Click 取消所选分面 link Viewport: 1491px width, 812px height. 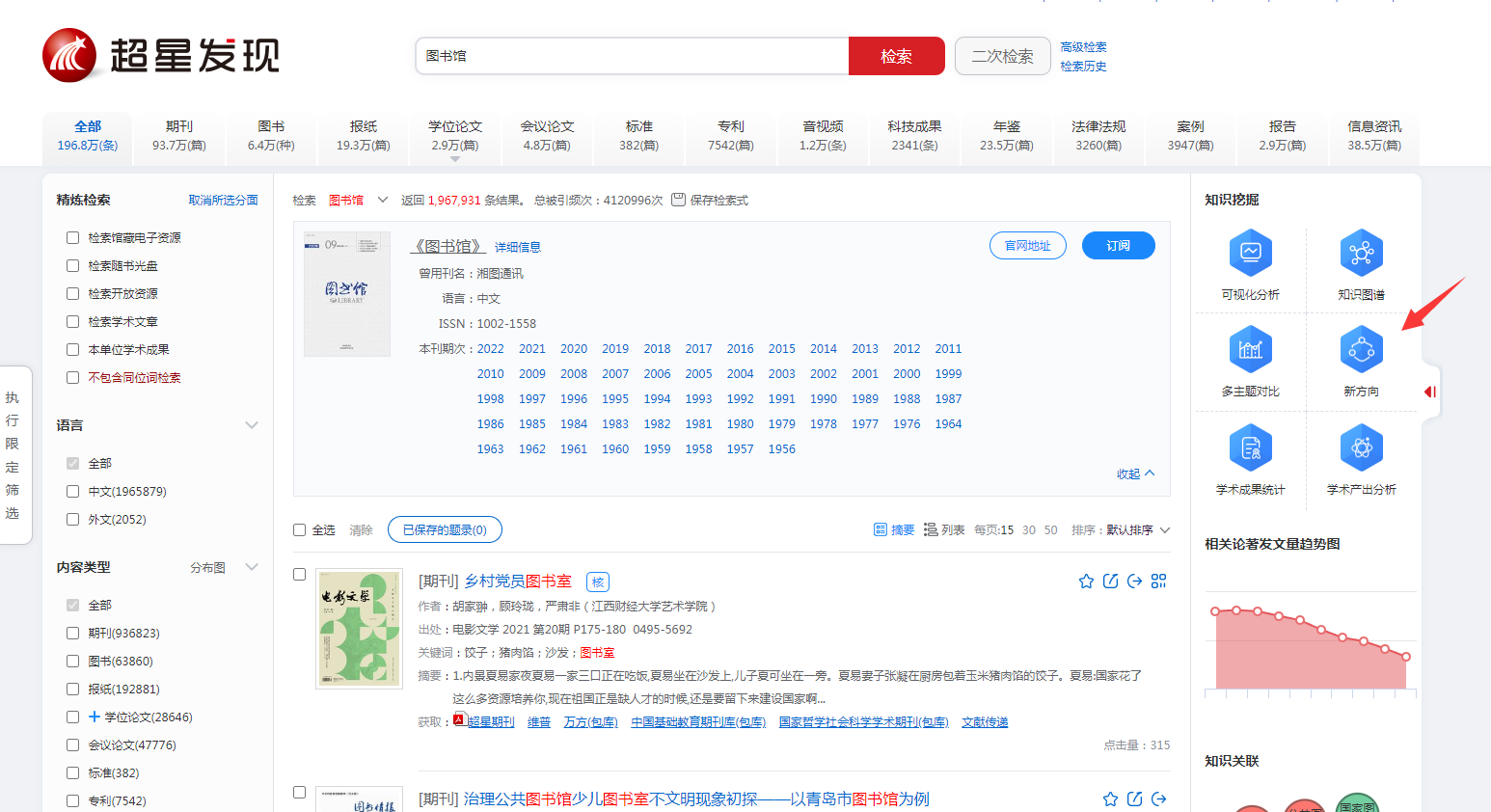[x=224, y=200]
